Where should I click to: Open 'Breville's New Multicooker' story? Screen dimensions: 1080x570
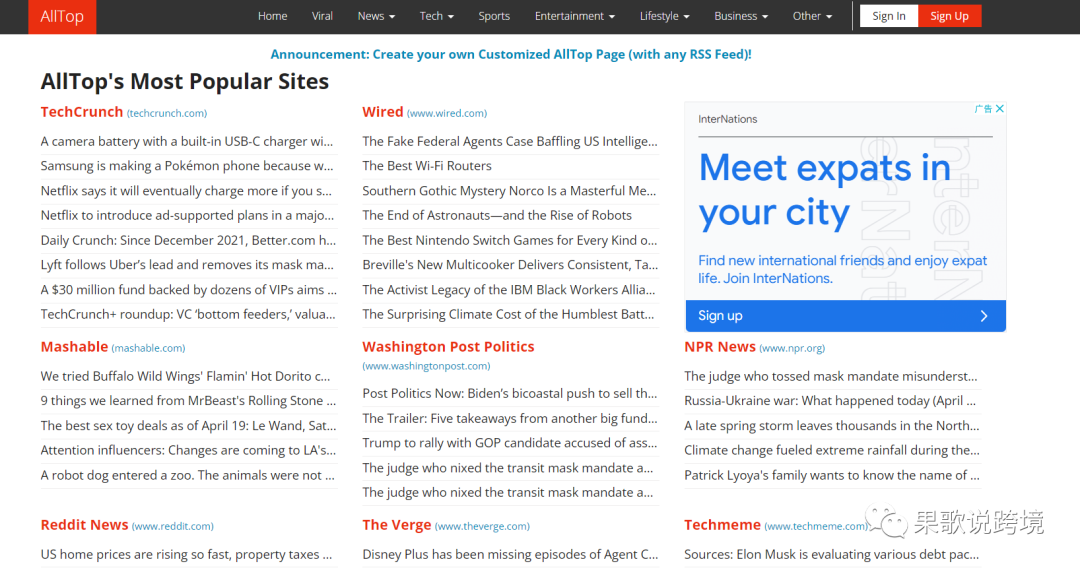click(510, 264)
